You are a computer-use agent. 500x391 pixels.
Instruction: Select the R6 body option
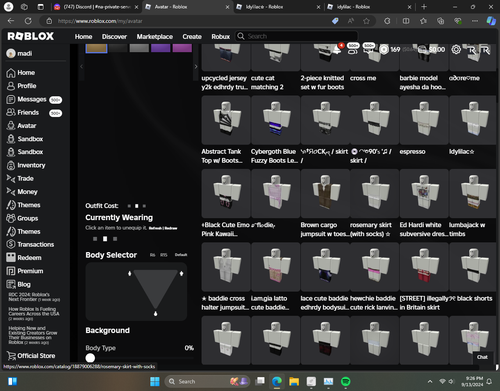pos(152,255)
